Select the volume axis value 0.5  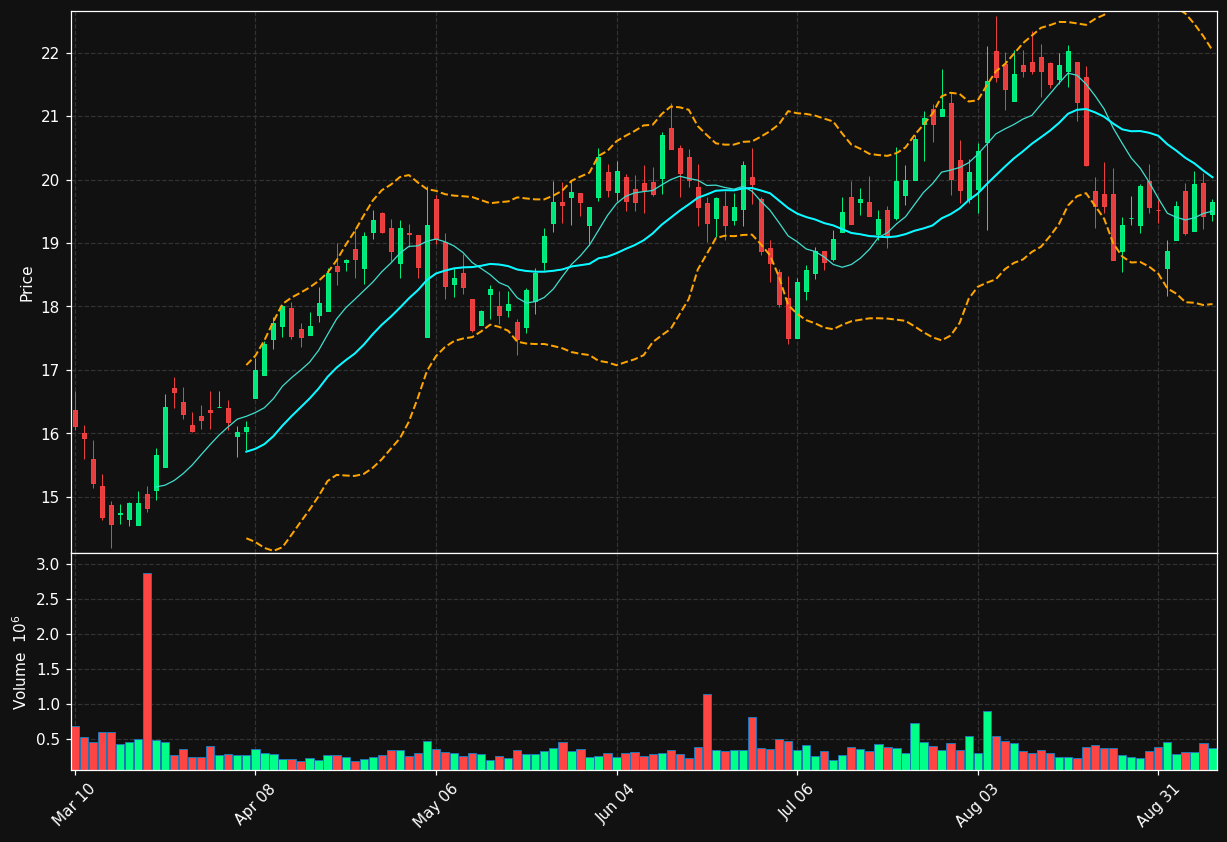click(x=50, y=740)
